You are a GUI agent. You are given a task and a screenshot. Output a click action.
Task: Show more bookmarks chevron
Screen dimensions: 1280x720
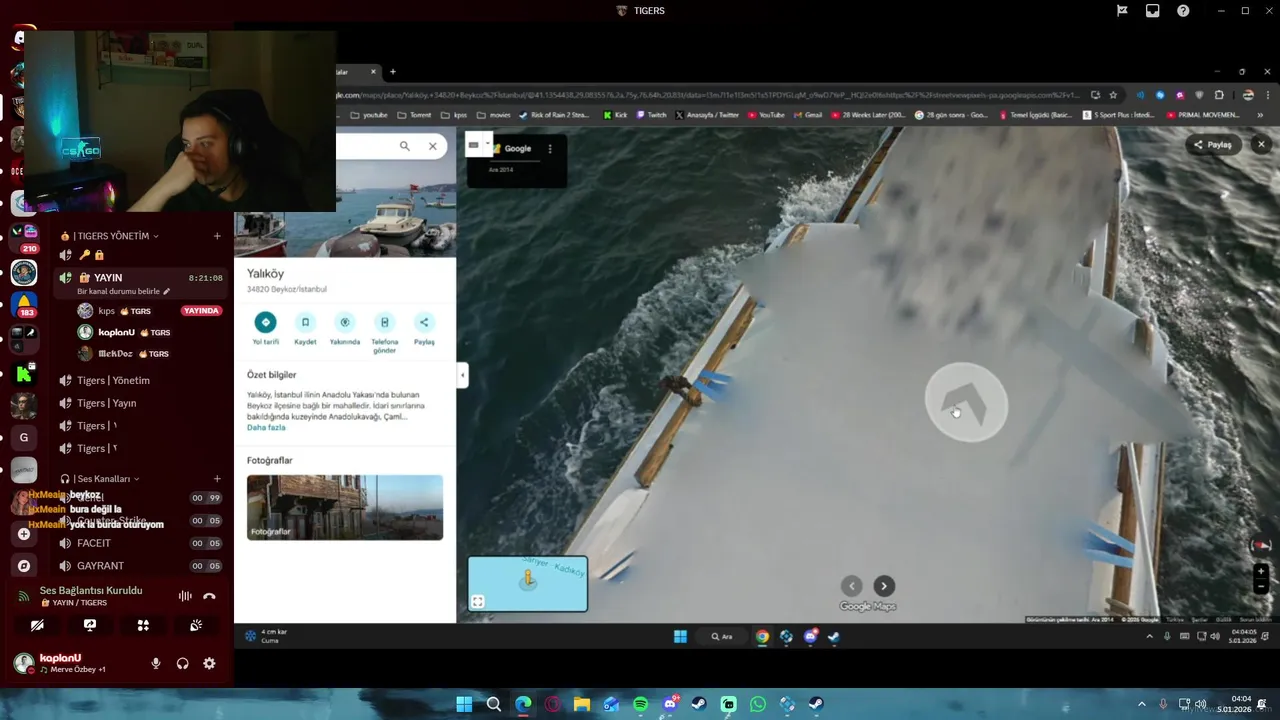[x=1259, y=115]
